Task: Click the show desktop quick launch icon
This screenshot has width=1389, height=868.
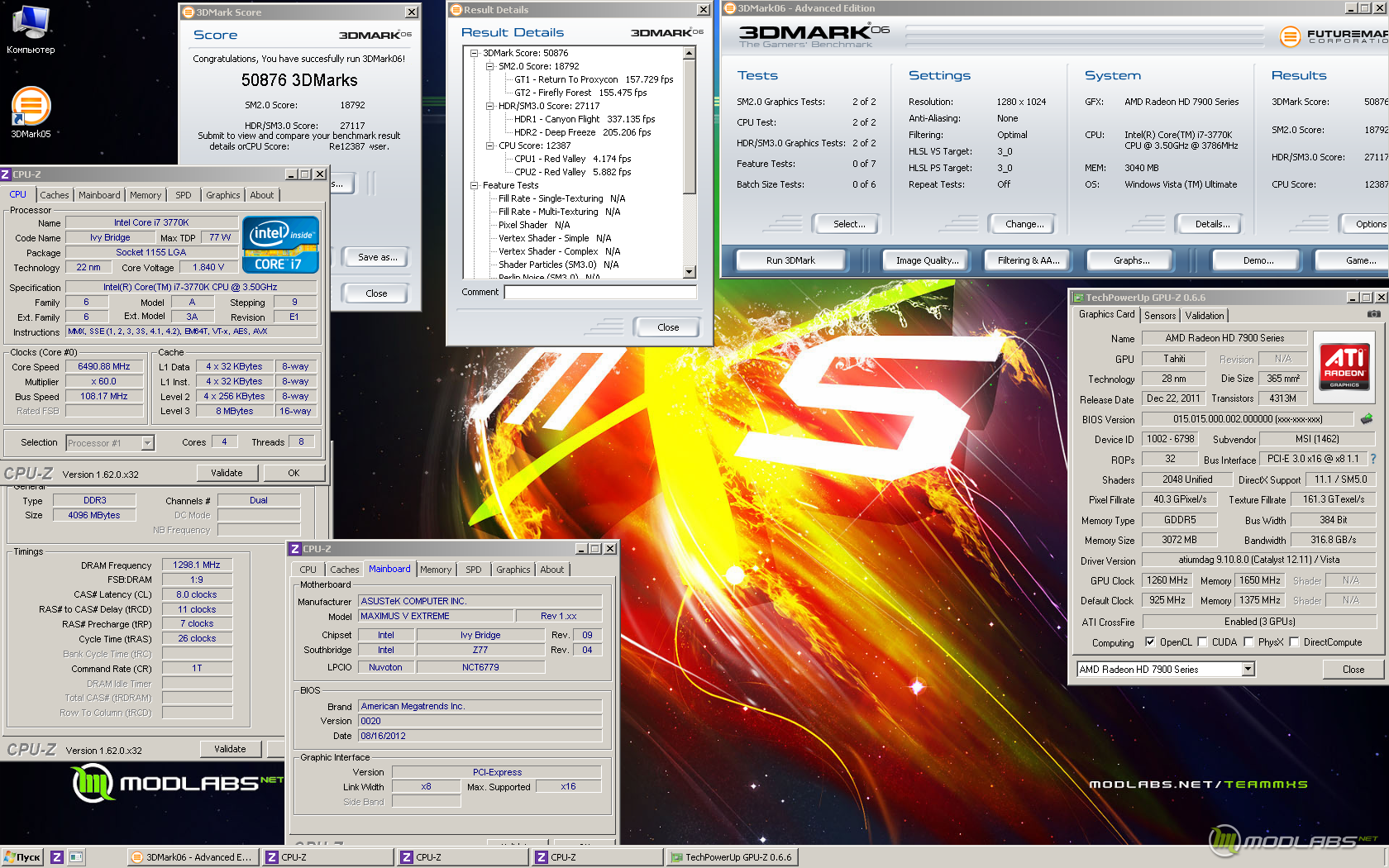Action: [76, 857]
